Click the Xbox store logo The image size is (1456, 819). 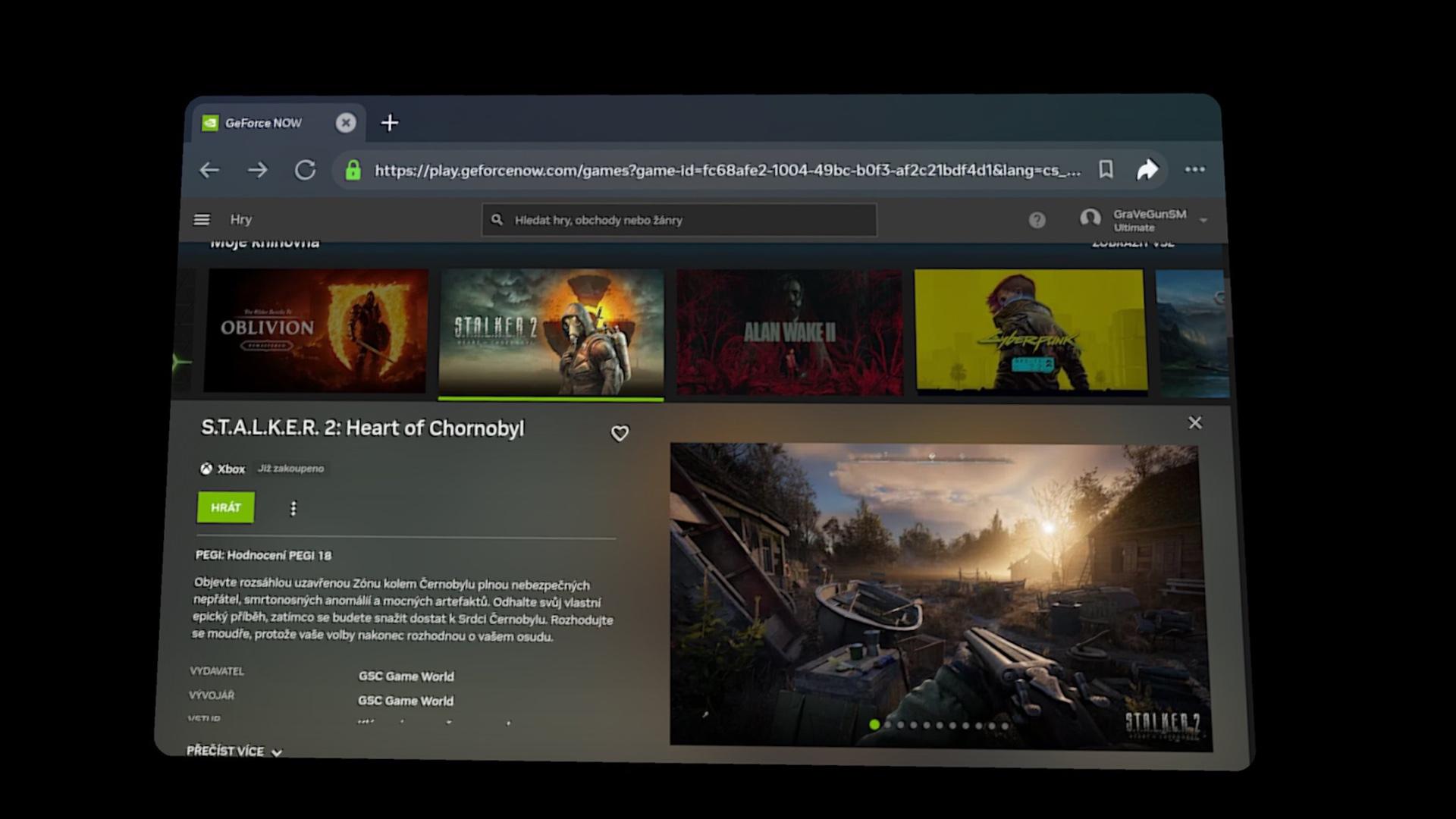[x=206, y=469]
